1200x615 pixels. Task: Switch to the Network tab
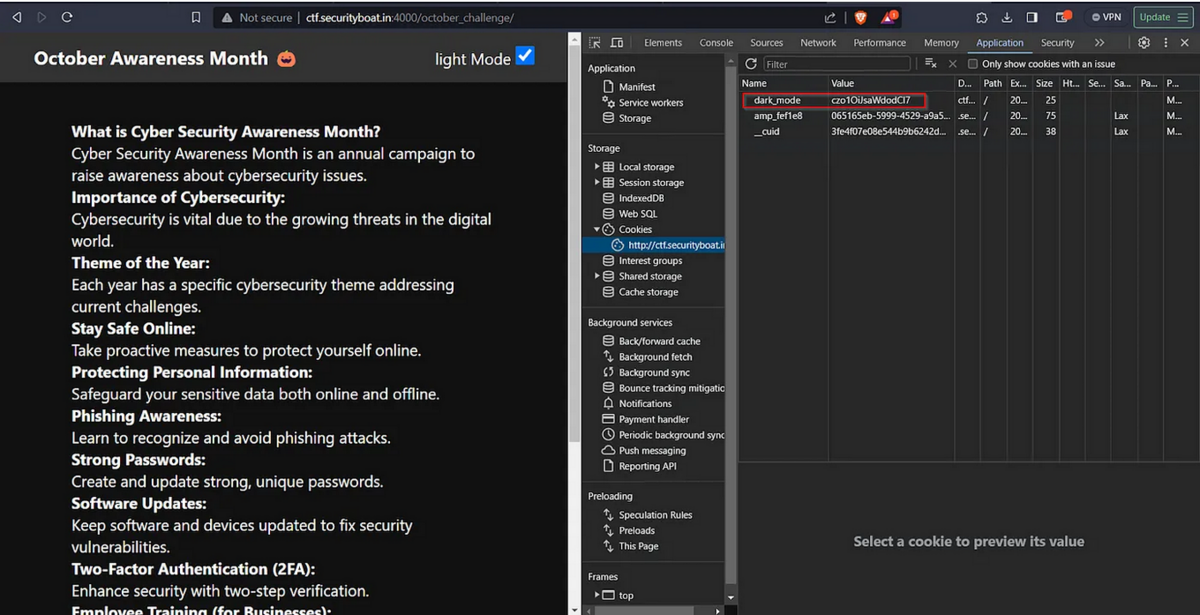(x=818, y=43)
